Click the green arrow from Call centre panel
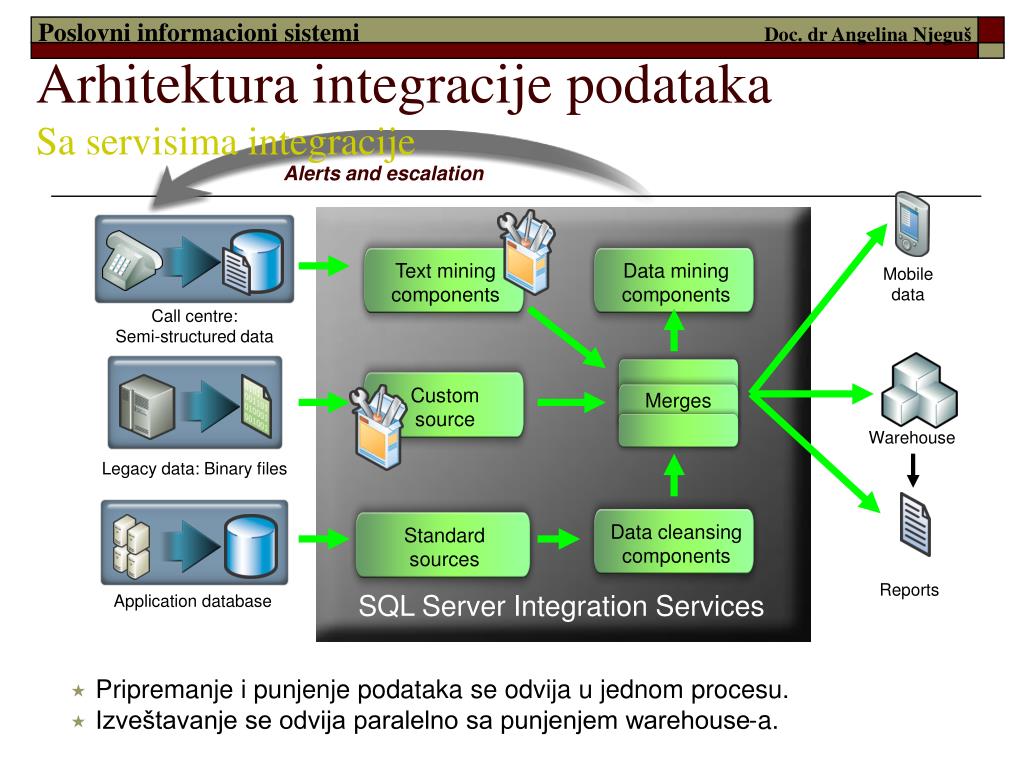 [323, 266]
